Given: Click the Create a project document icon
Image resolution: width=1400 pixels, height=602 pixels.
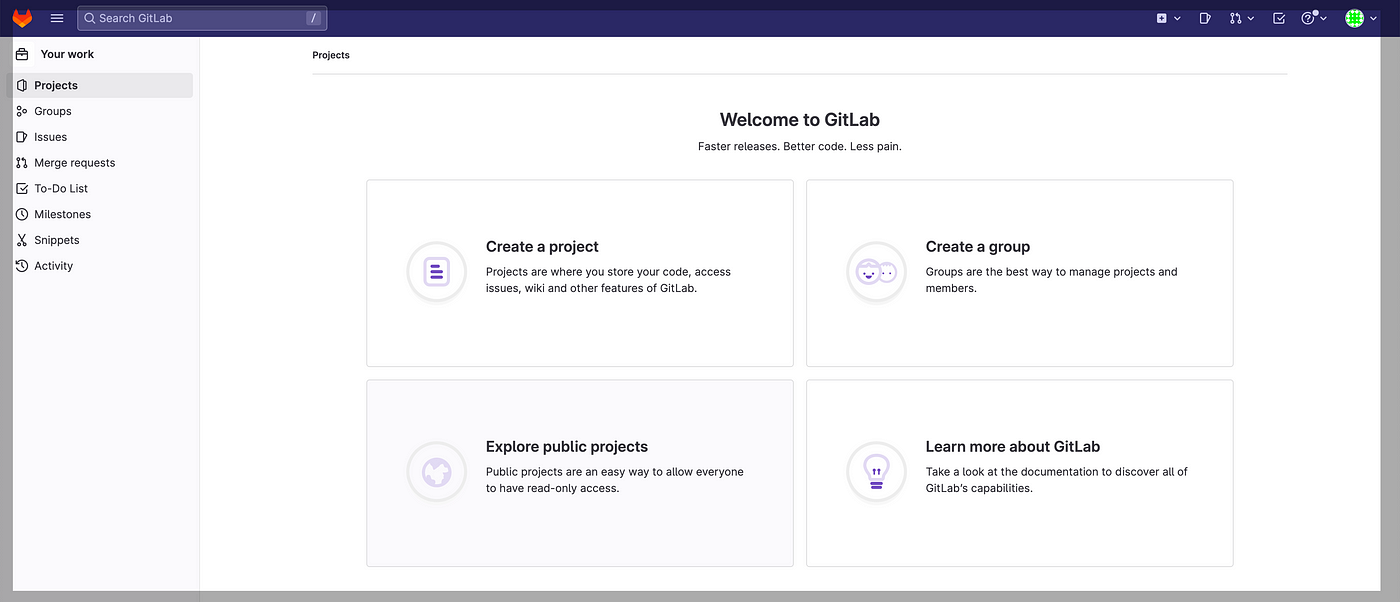Looking at the screenshot, I should point(437,272).
